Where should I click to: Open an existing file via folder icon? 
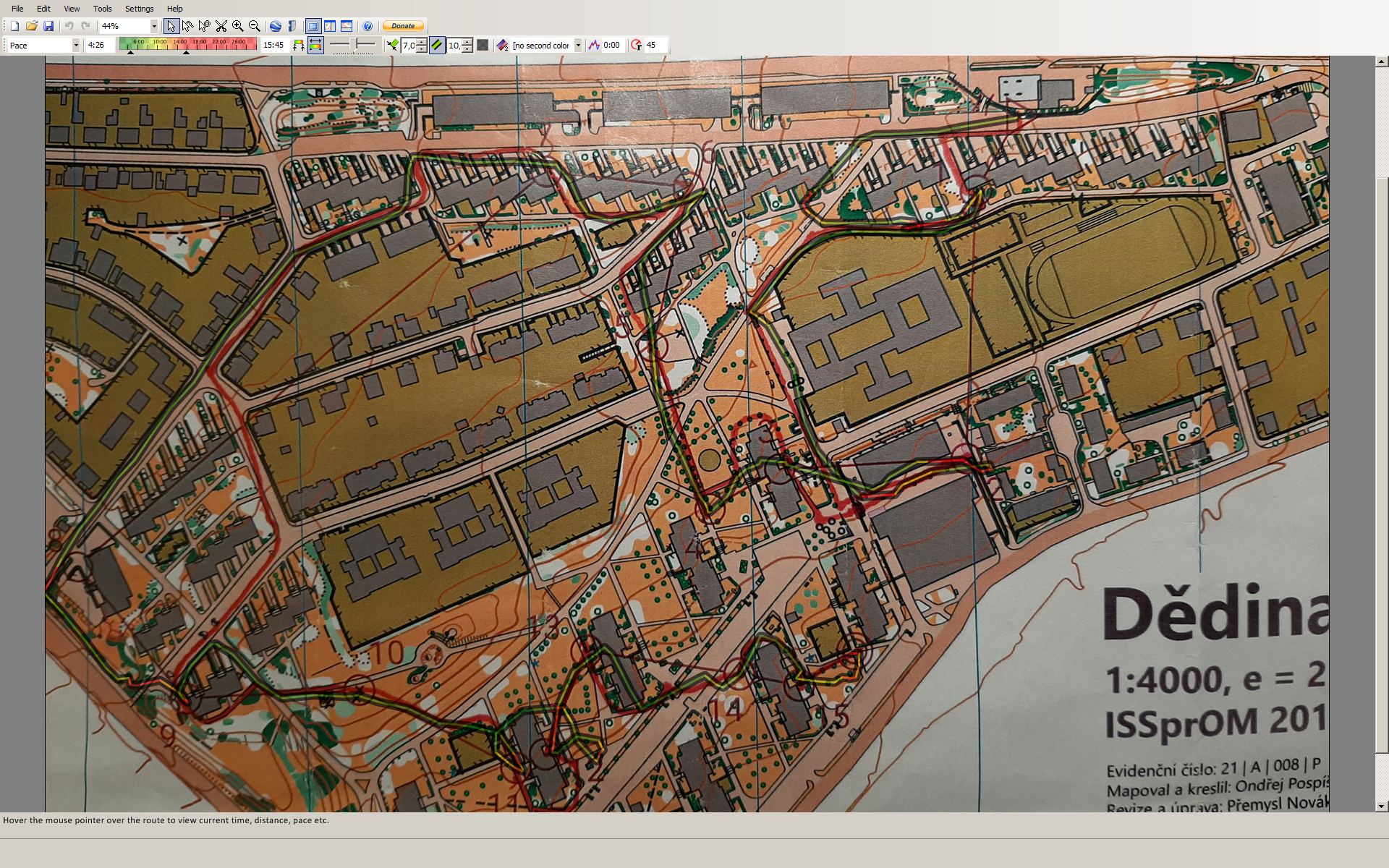(32, 26)
